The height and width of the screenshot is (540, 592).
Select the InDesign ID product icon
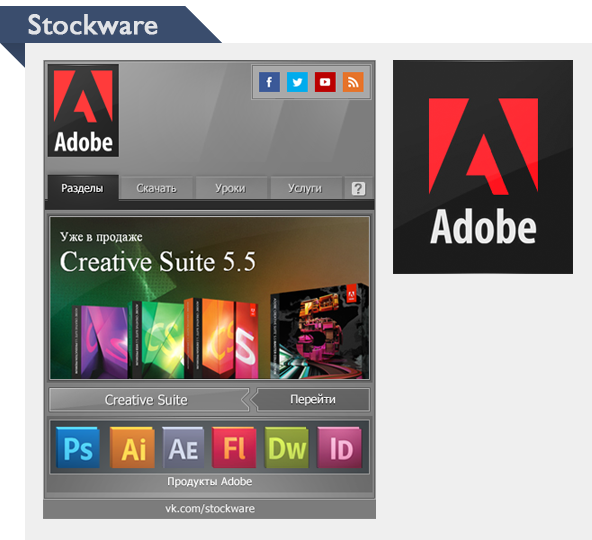(339, 448)
